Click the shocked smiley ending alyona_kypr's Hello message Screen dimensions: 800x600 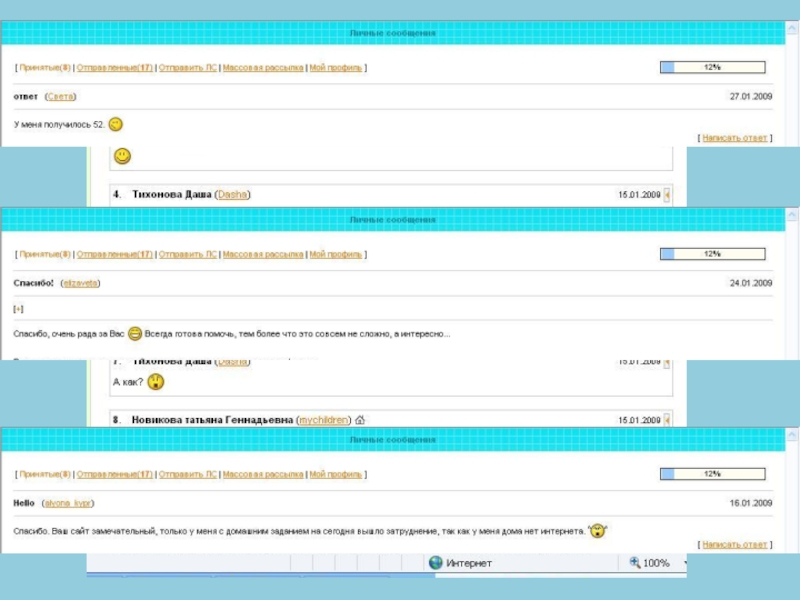(598, 531)
